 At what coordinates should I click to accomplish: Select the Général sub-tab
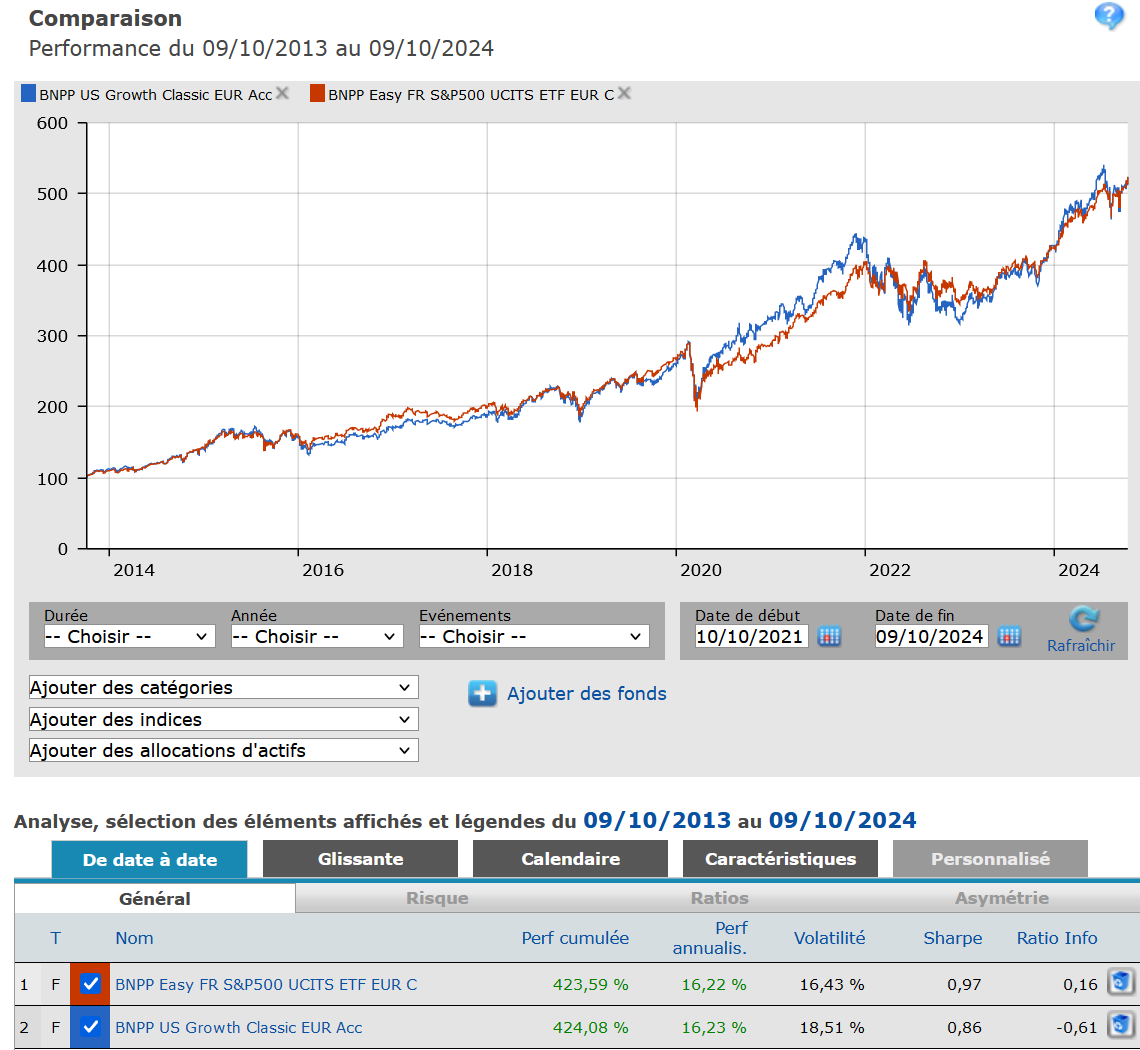[155, 899]
